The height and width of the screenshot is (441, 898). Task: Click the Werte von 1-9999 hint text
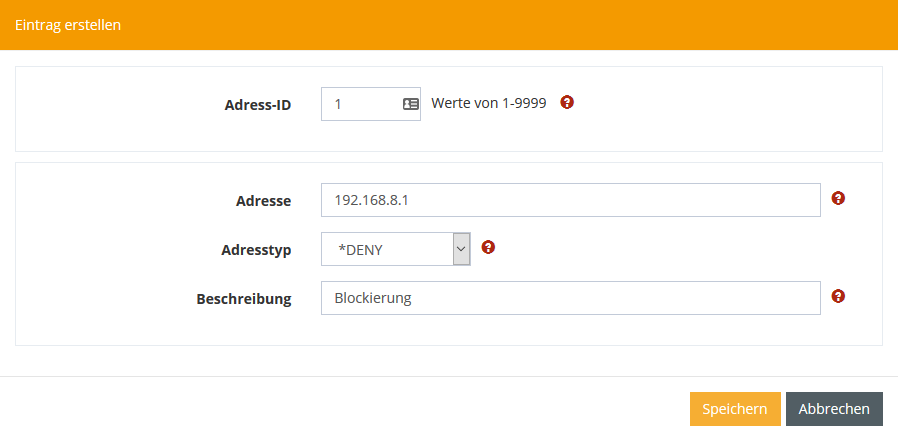tap(488, 103)
